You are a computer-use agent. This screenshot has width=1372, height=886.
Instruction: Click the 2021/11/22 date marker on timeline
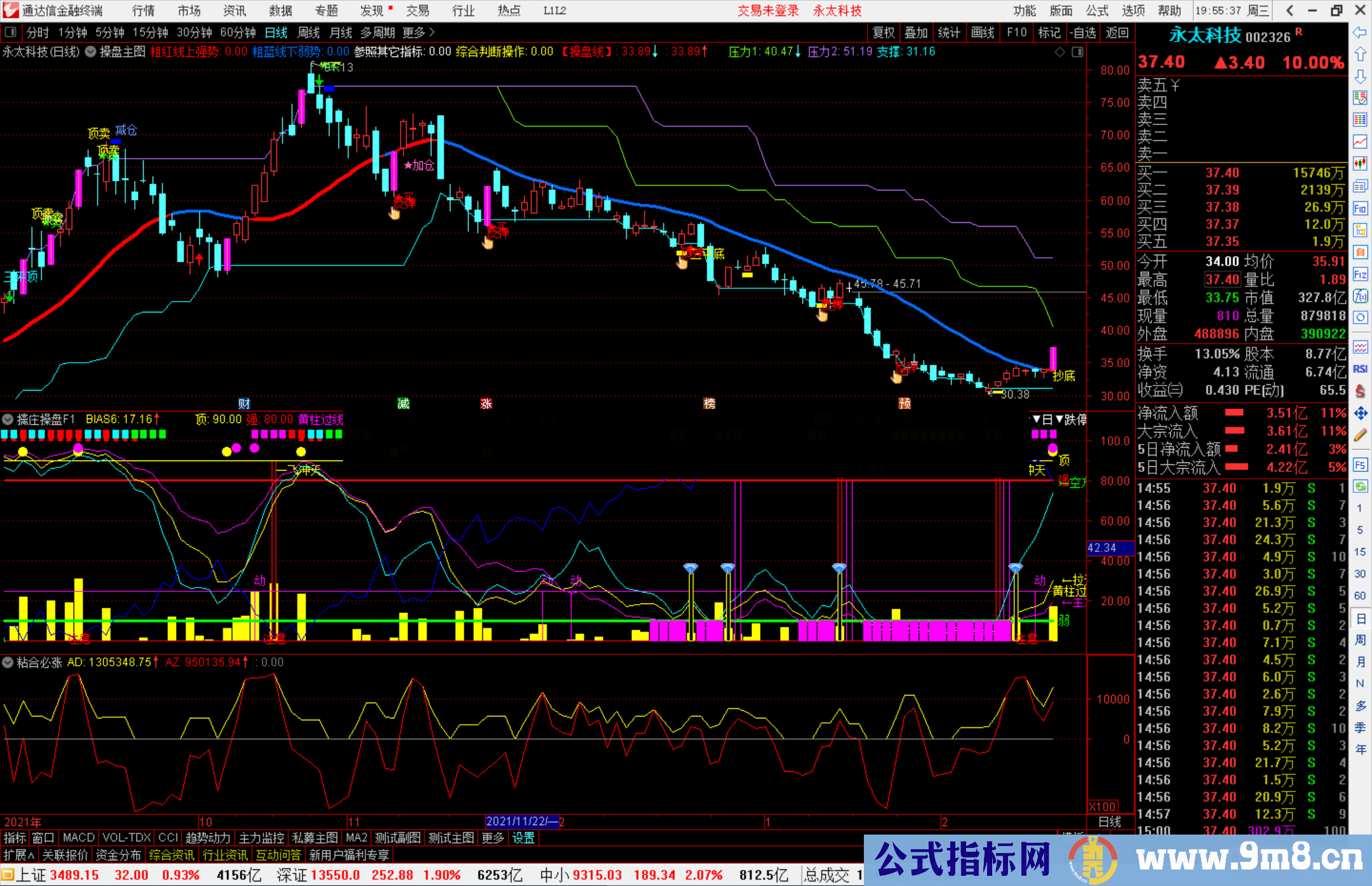[x=522, y=821]
